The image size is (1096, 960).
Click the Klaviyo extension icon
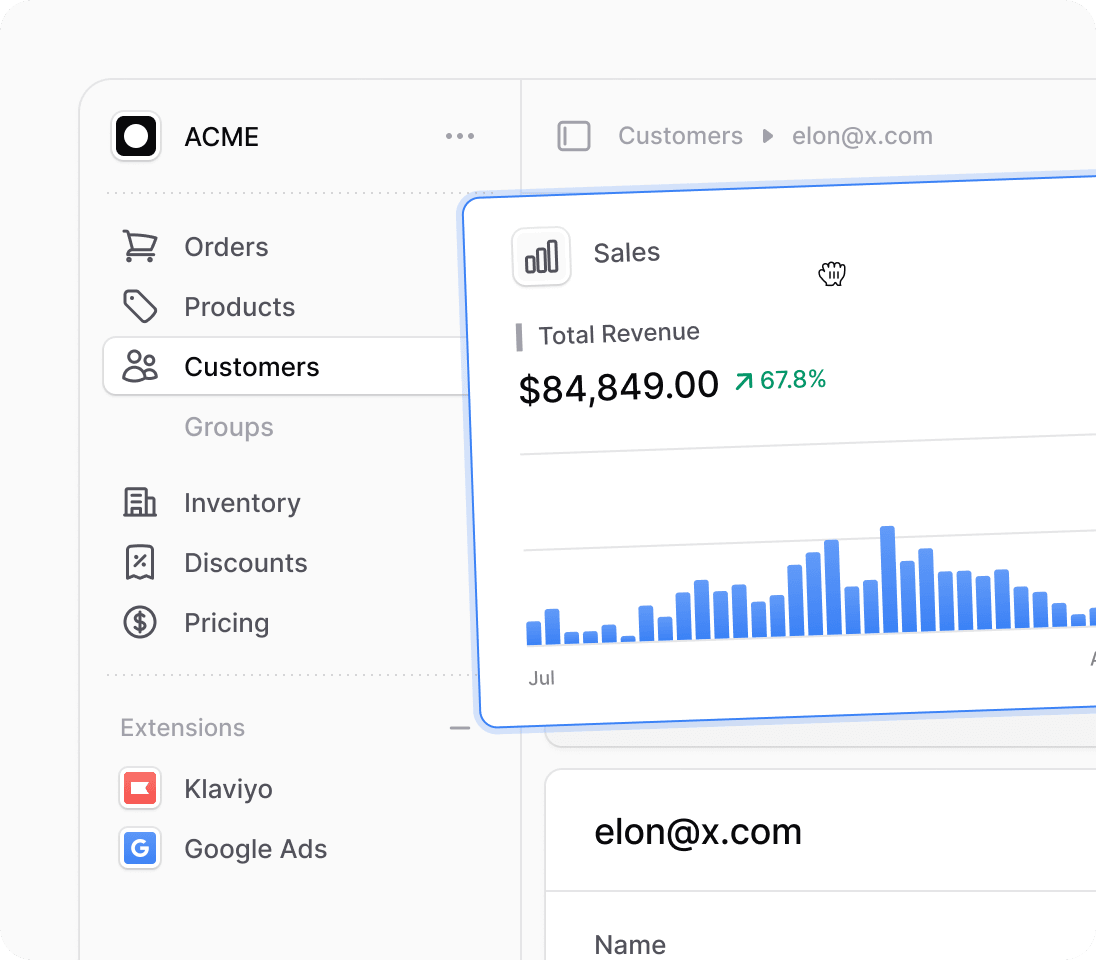point(140,788)
